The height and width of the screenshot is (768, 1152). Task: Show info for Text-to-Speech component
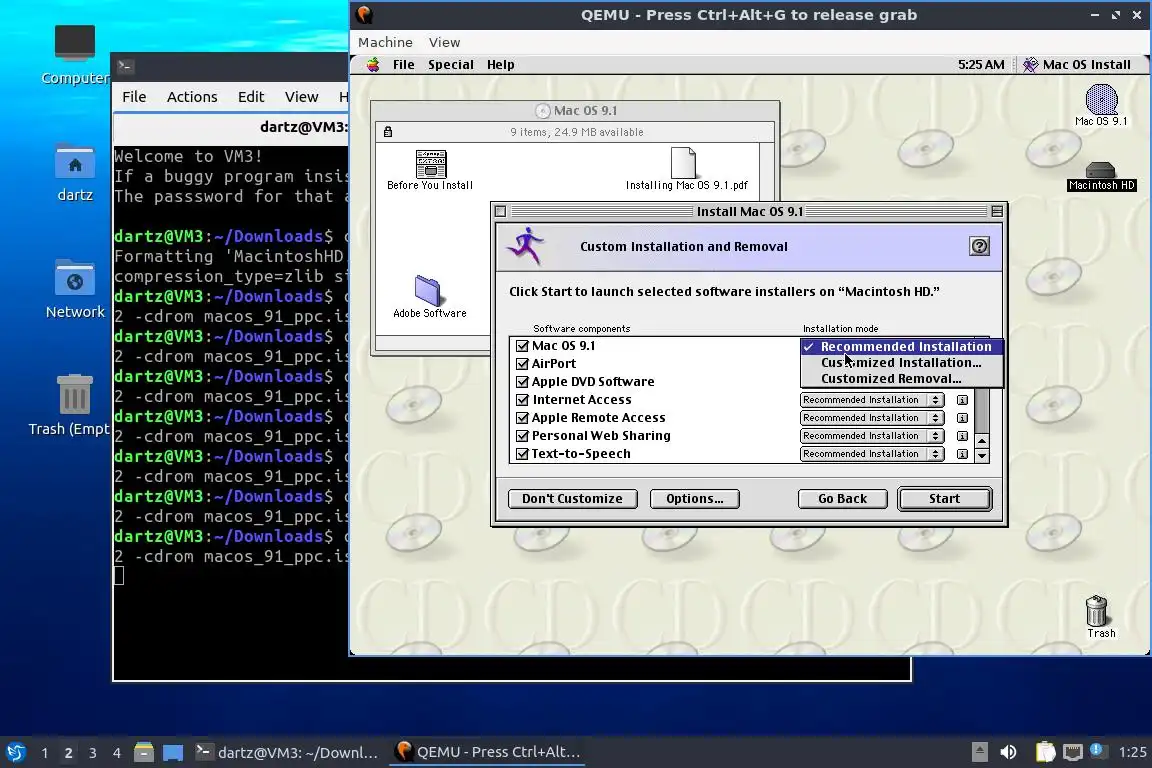point(962,454)
